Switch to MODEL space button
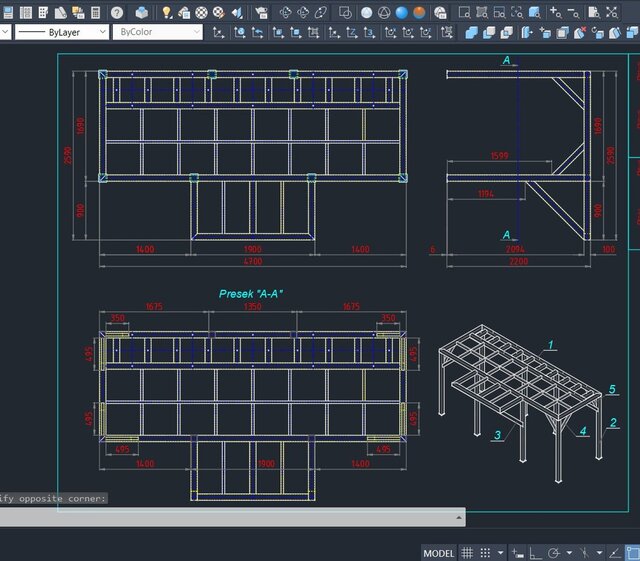This screenshot has width=640, height=561. point(438,553)
